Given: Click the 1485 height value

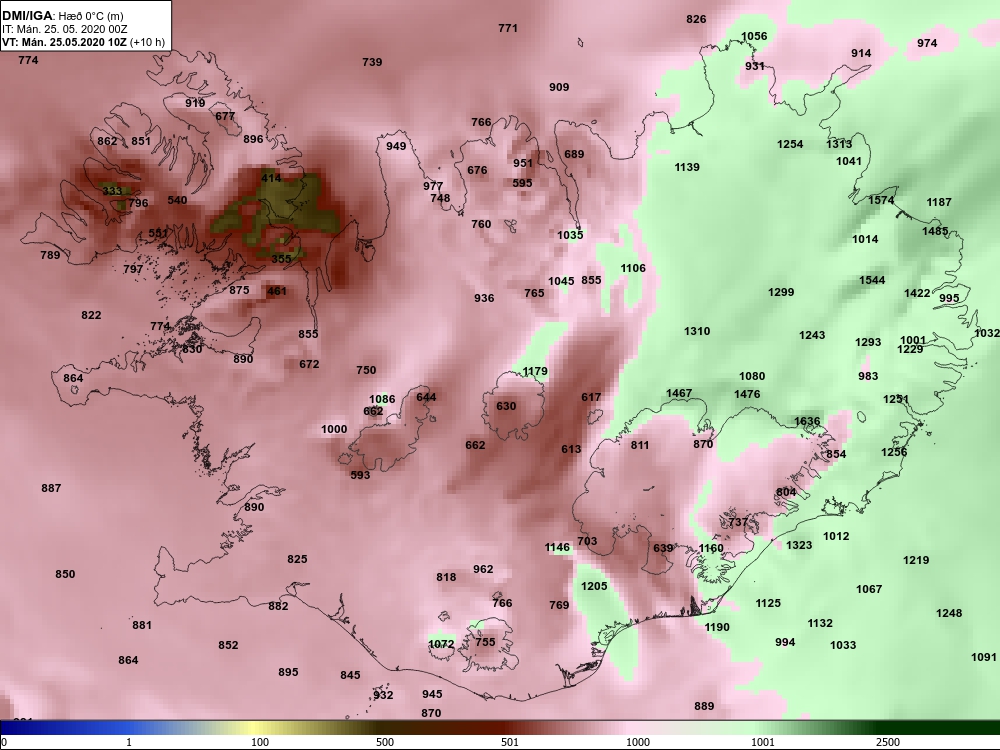Looking at the screenshot, I should coord(935,231).
